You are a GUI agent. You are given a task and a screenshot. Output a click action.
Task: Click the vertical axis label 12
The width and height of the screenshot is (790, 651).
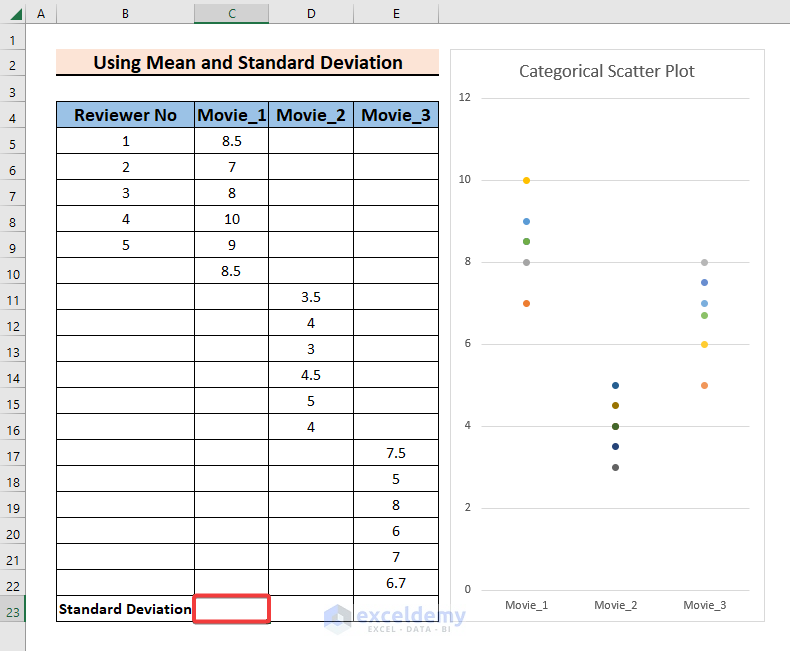pos(465,97)
